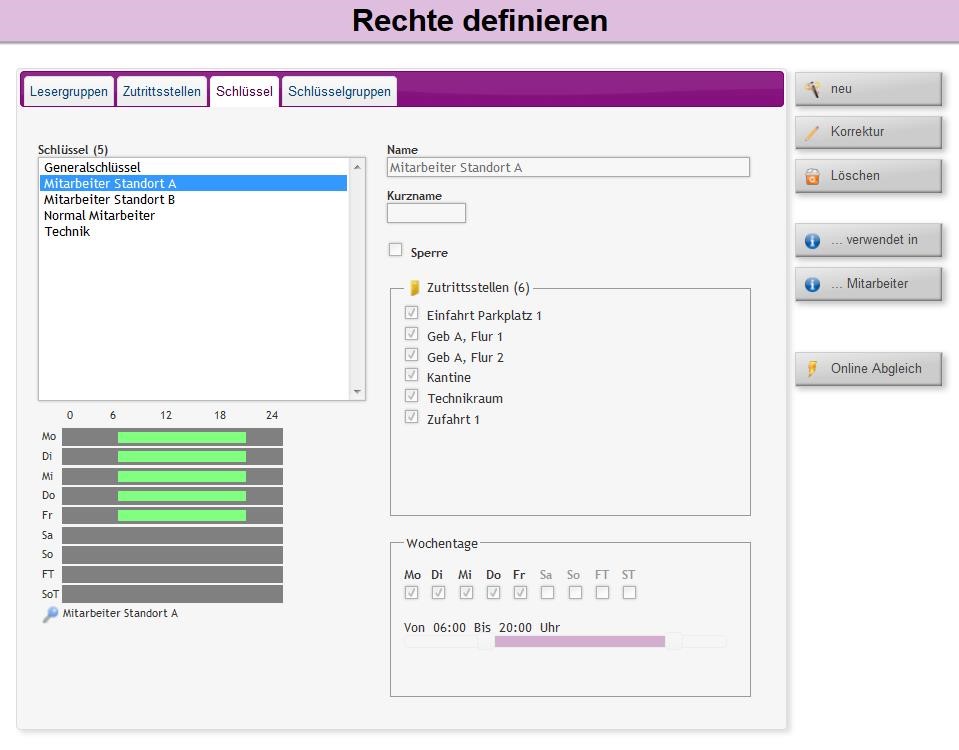959x750 pixels.
Task: Click the key icon below the weekly chart
Action: 50,614
